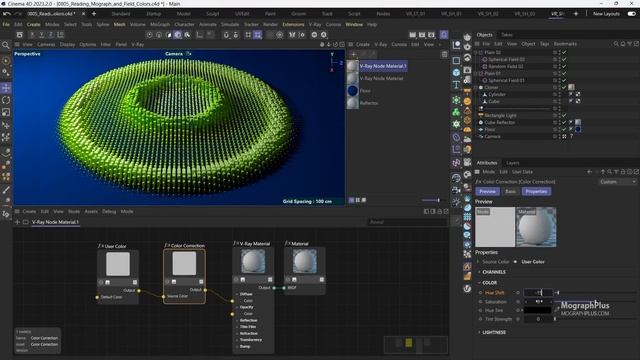Click the Basic button in Attributes

coord(511,191)
